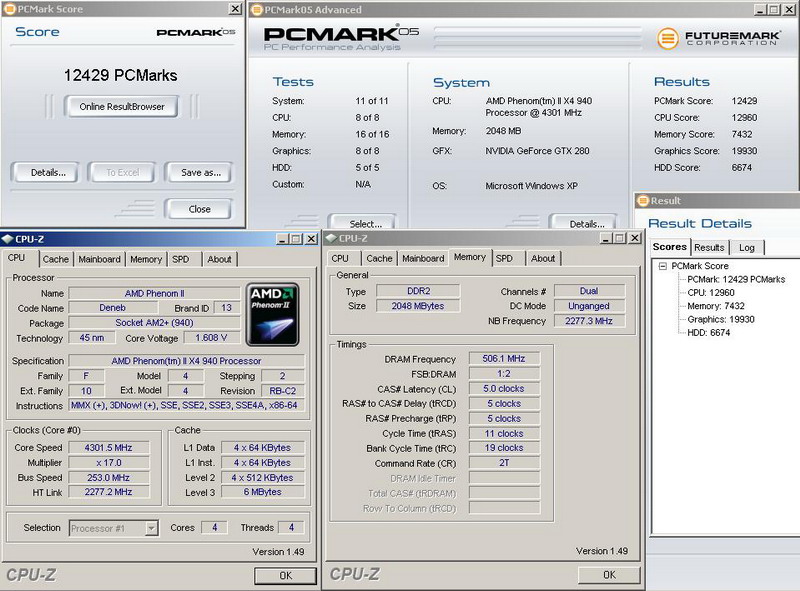Select the Scores tab in Result Details
The width and height of the screenshot is (800, 591).
670,247
